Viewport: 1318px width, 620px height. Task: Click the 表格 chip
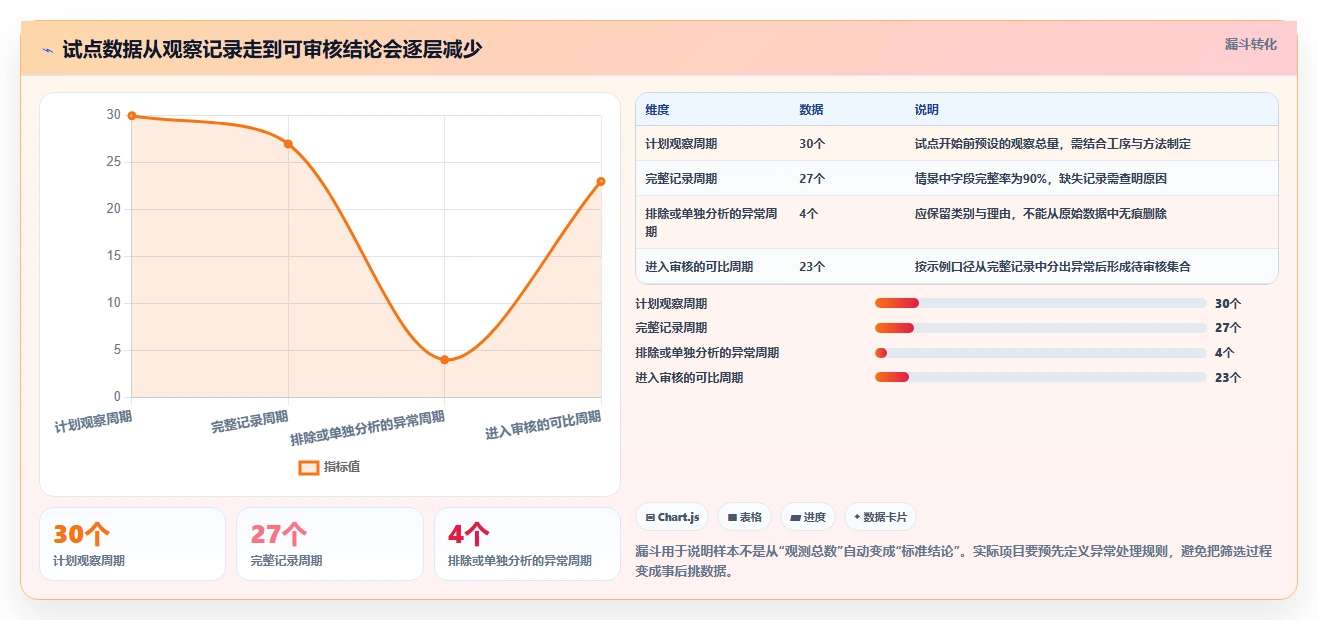click(745, 517)
